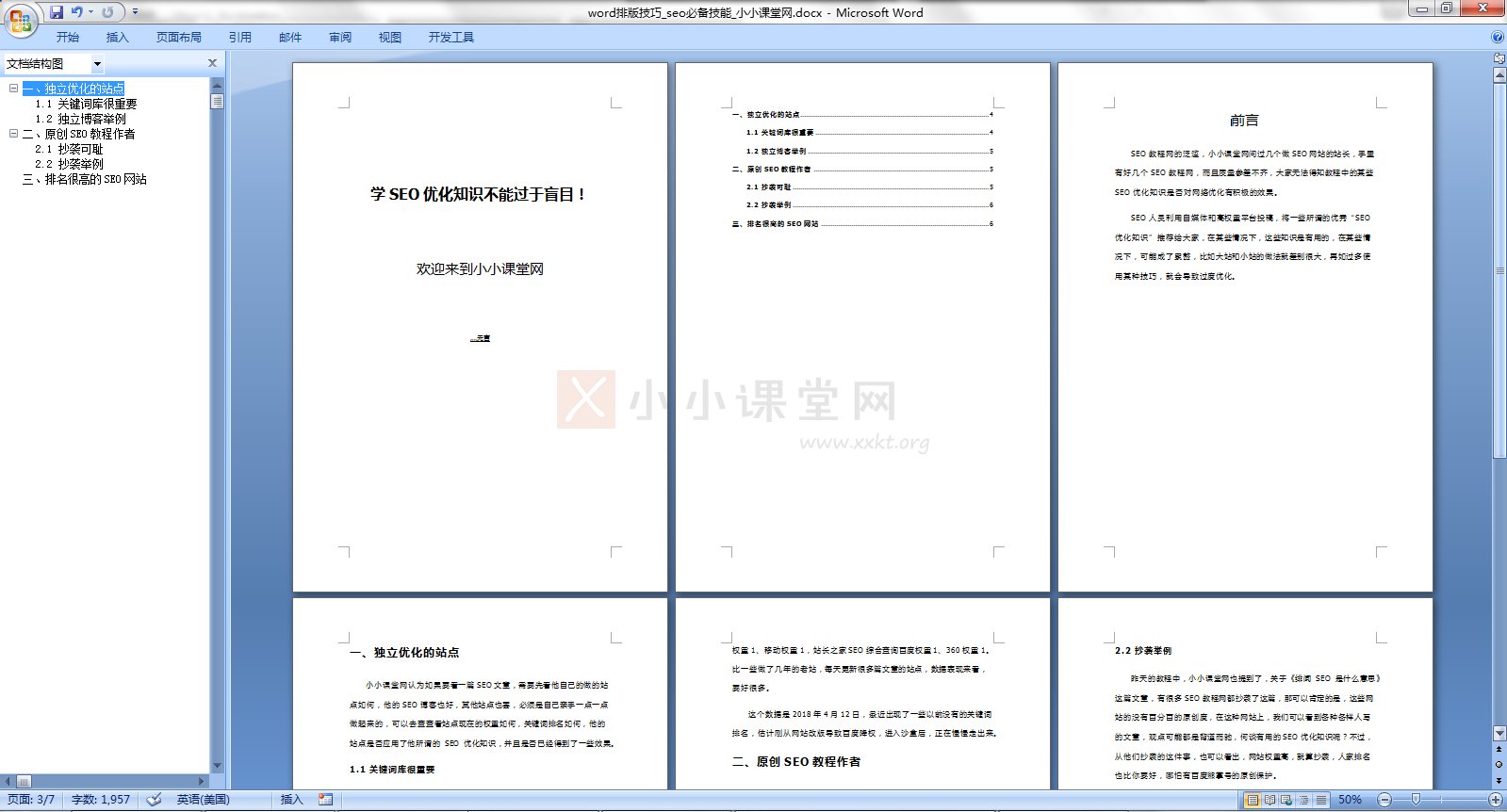Jump to 1.2 独立博客举例 heading
The width and height of the screenshot is (1507, 812).
[x=80, y=119]
